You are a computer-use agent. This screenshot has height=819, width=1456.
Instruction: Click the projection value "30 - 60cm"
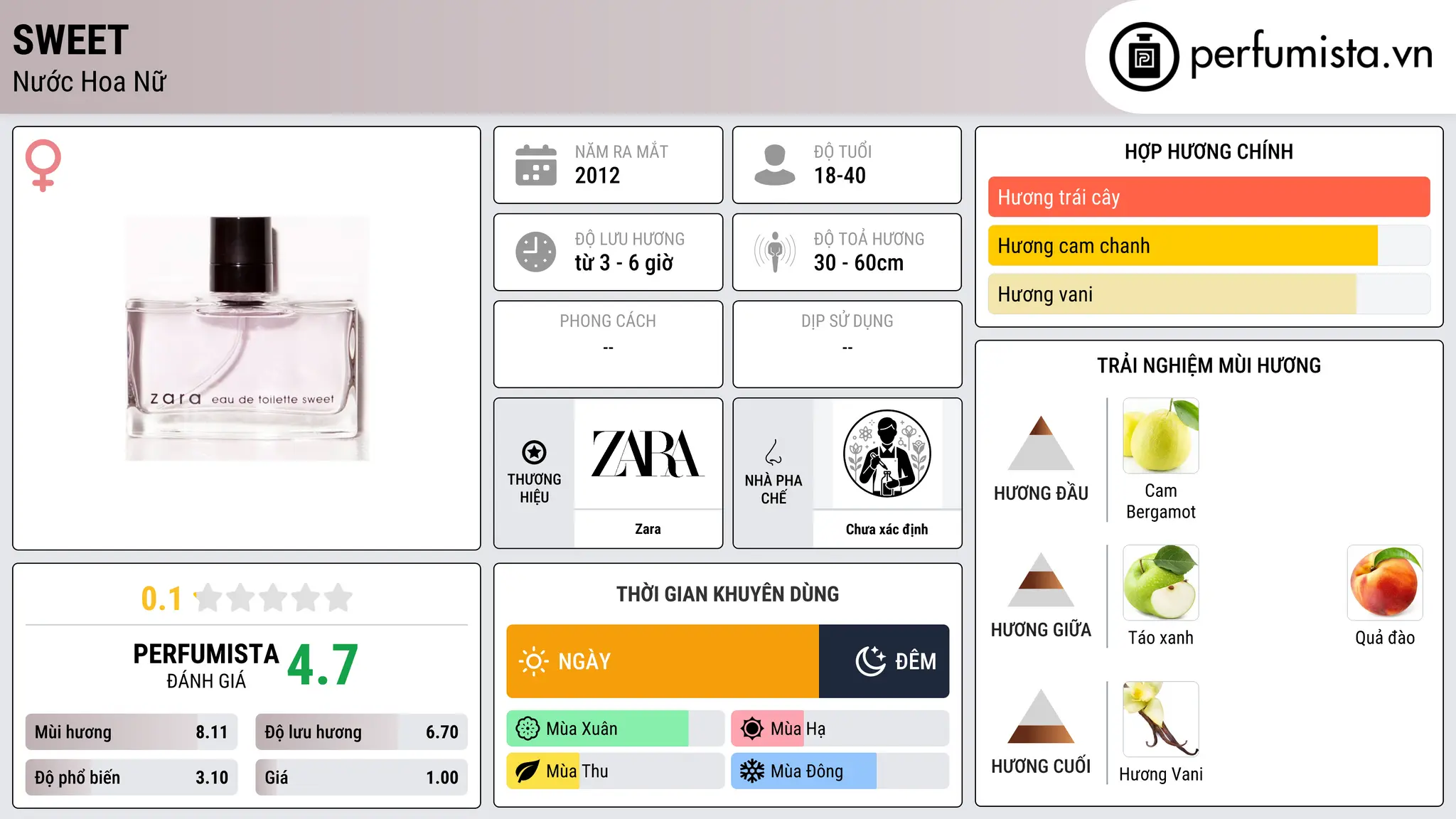point(859,263)
